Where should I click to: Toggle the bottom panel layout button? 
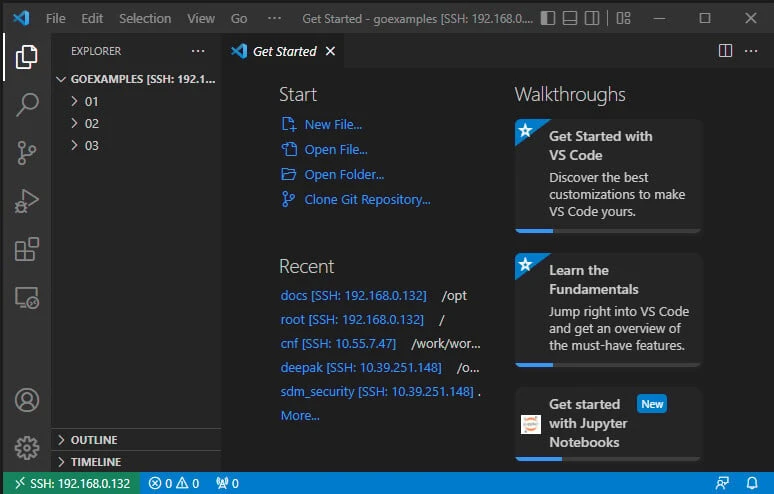570,18
